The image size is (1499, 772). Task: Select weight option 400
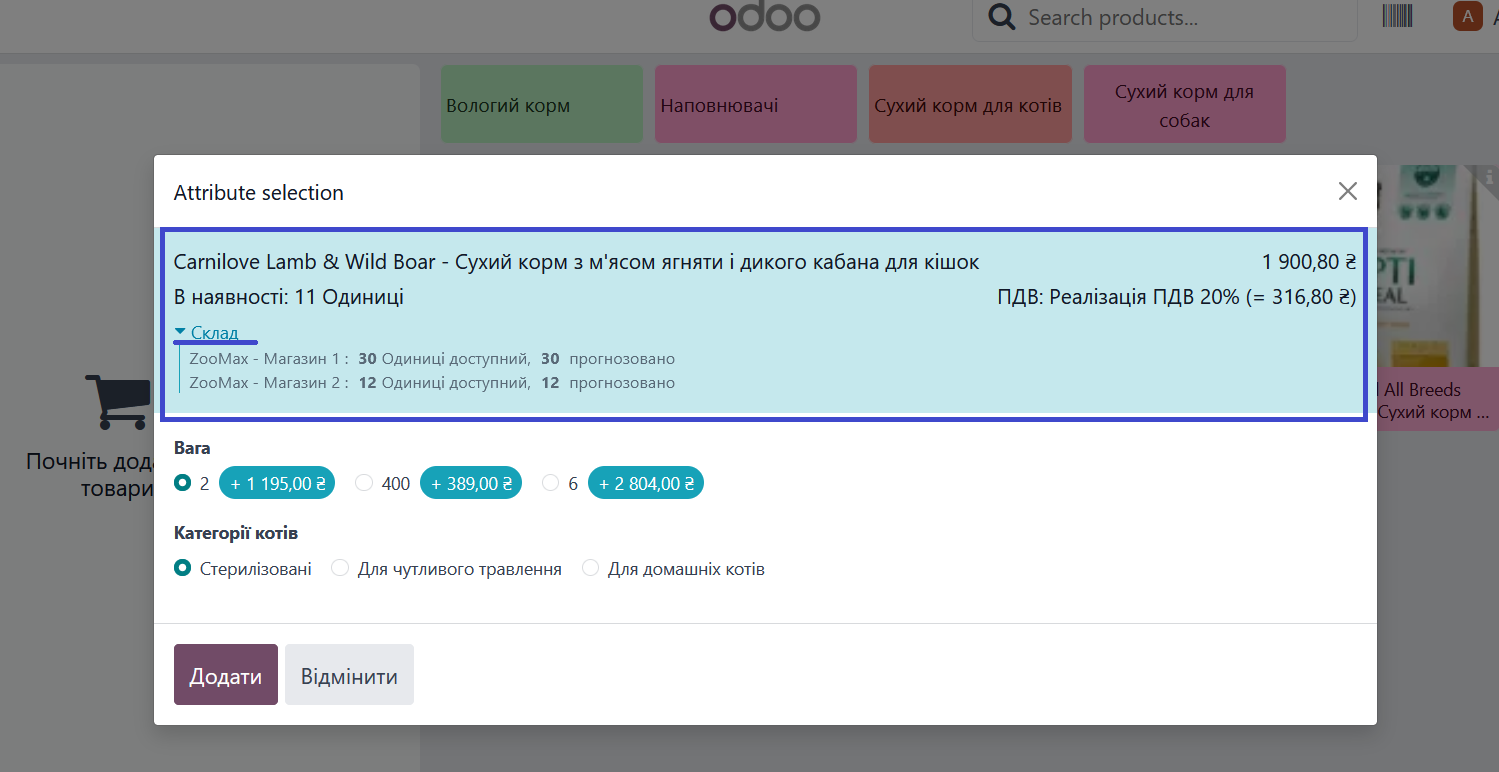point(364,482)
